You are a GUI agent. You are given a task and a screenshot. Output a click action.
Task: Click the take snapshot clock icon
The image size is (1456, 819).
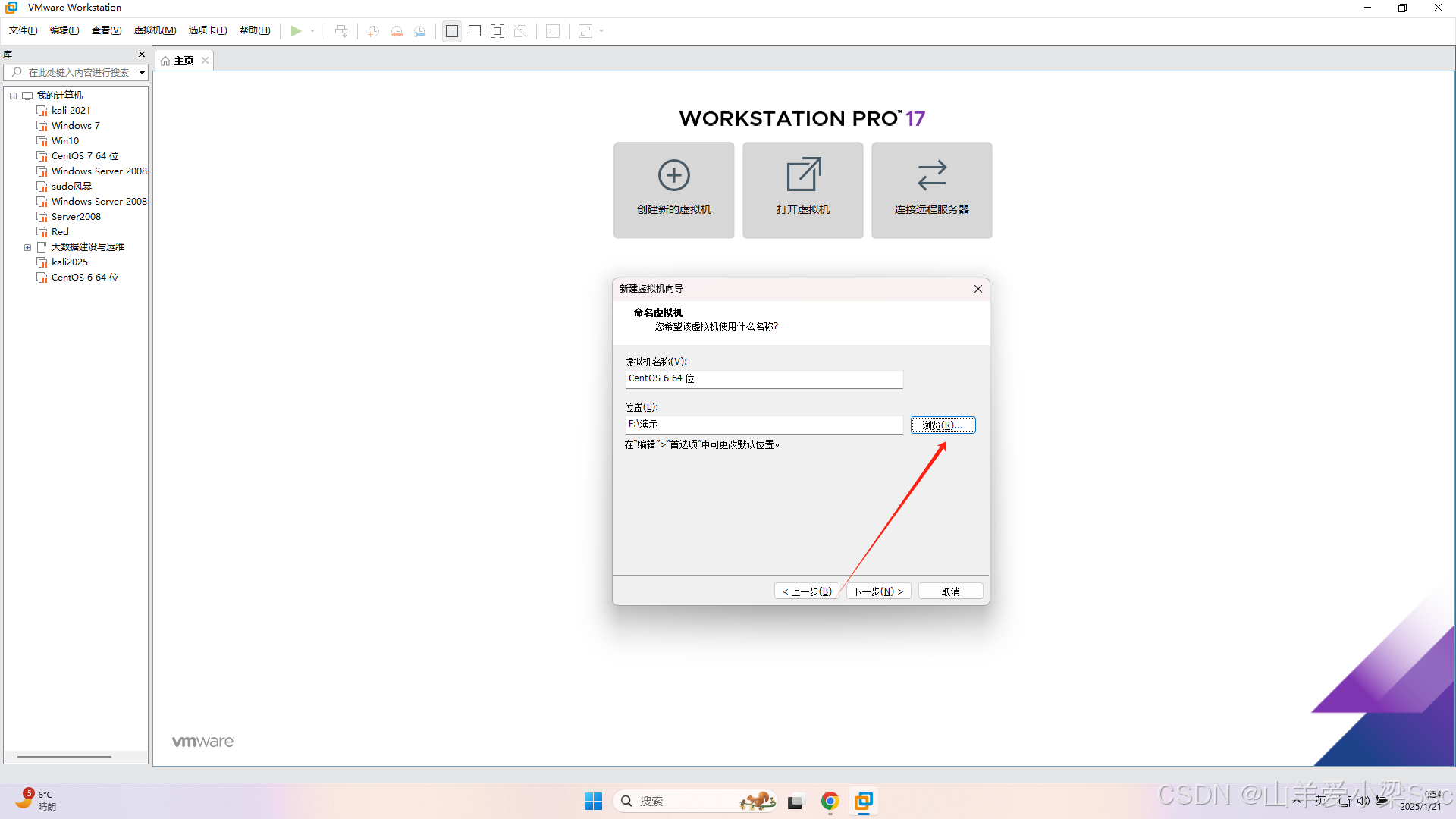(x=373, y=31)
